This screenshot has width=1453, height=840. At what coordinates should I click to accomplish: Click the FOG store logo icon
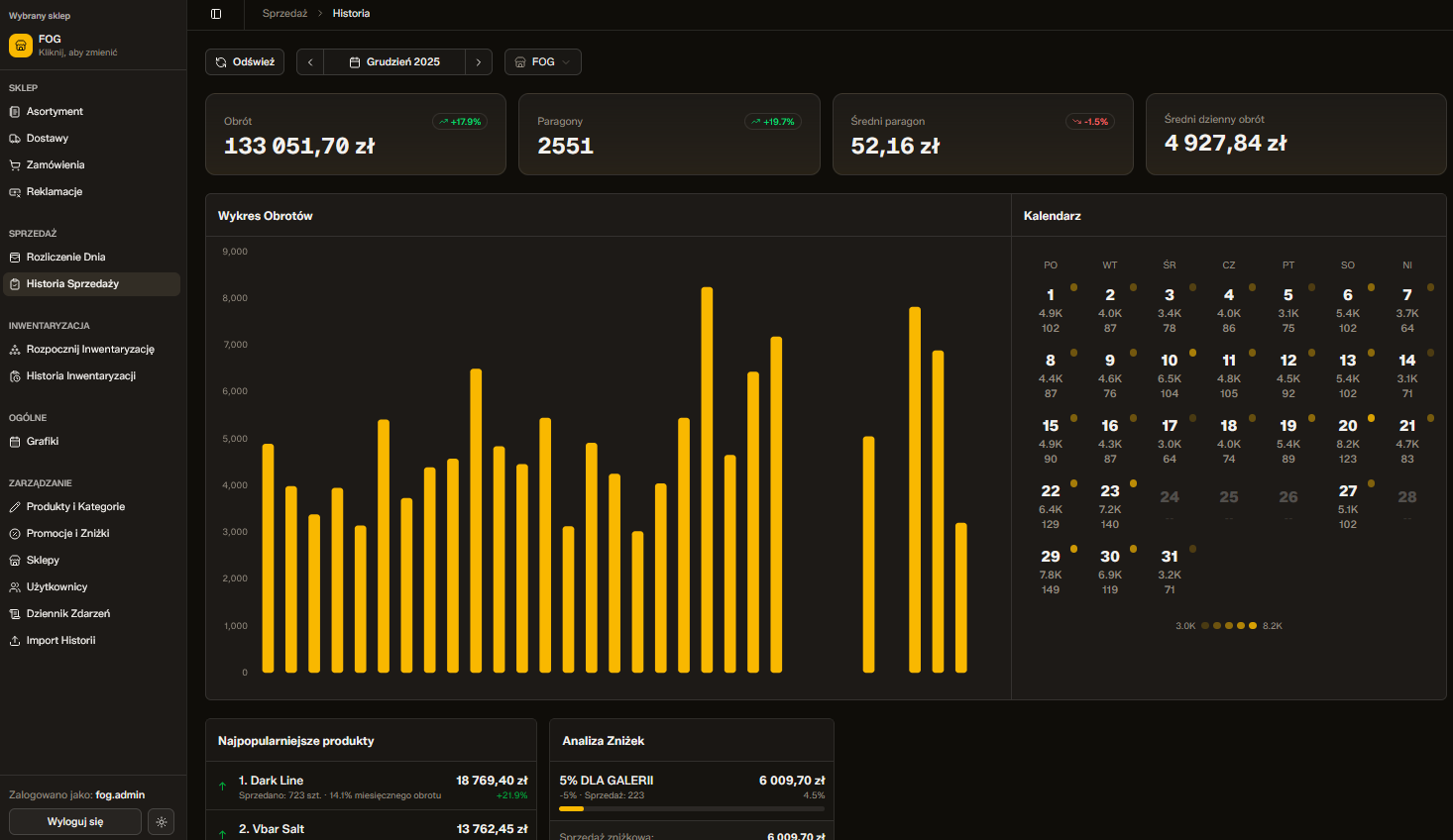(x=21, y=46)
